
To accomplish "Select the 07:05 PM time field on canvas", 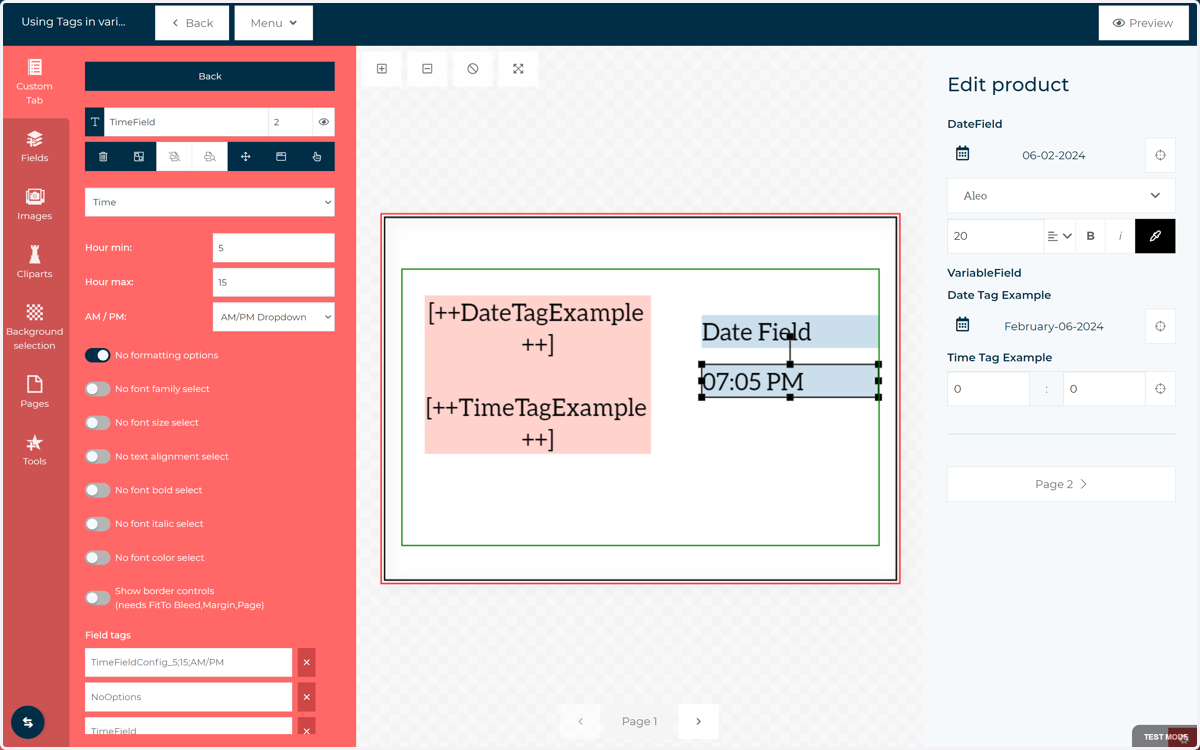I will [790, 381].
